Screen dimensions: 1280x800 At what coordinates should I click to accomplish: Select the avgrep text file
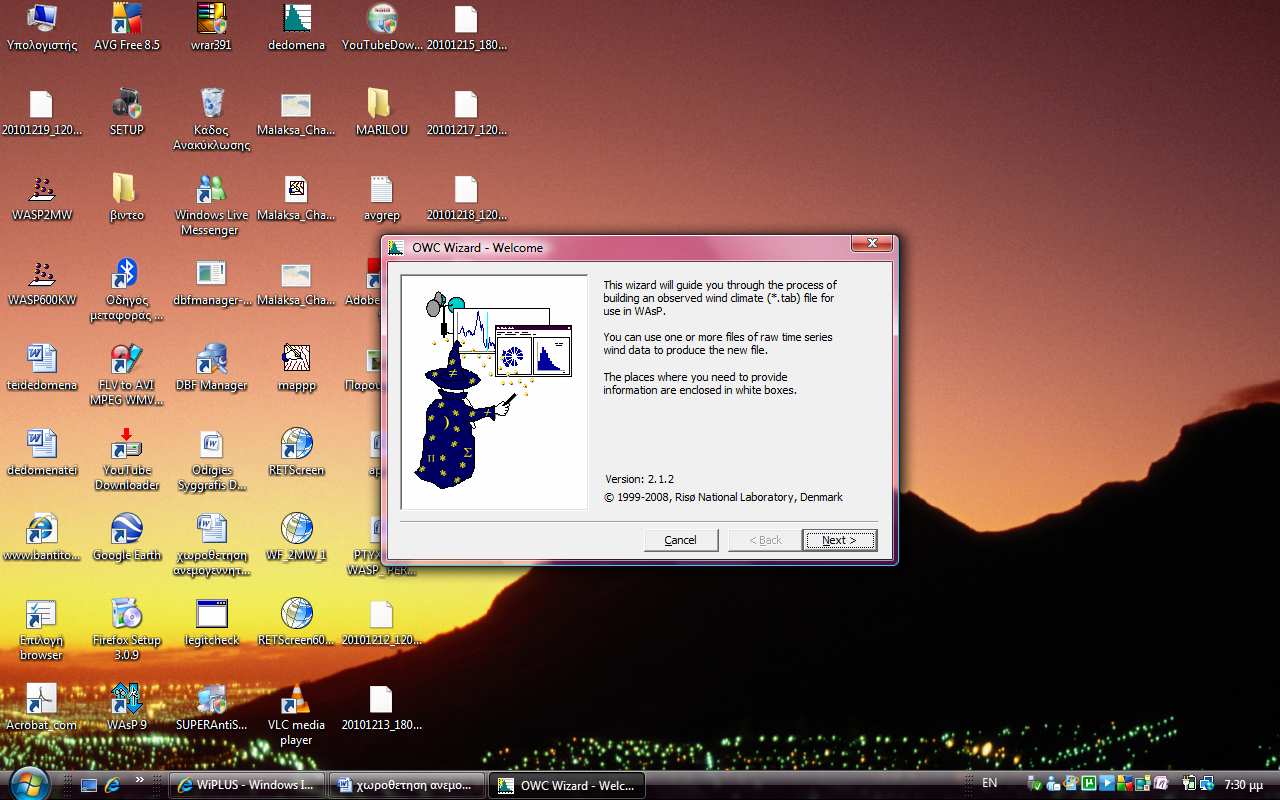tap(382, 198)
